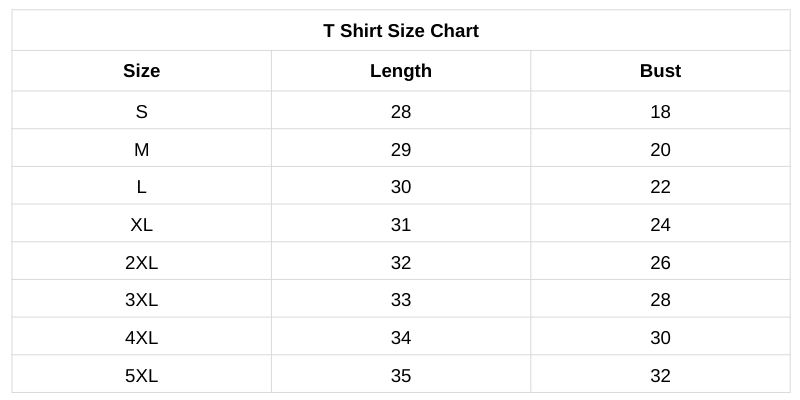Screen dimensions: 800x400
Task: Select the L size cell
Action: (x=141, y=187)
